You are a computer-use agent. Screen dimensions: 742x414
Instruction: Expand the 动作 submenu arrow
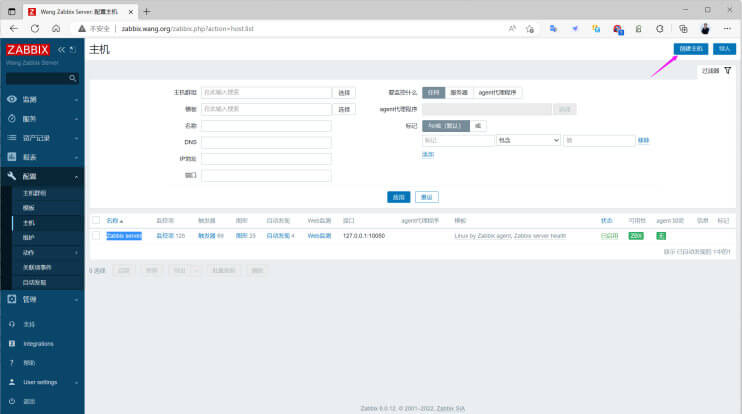[76, 253]
